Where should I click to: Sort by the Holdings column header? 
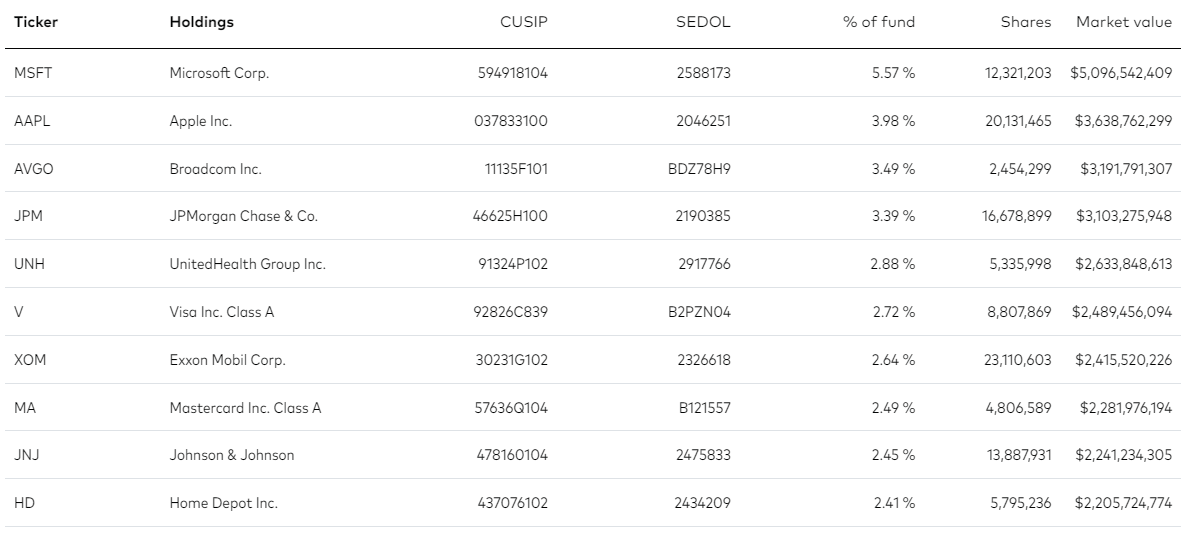click(201, 22)
